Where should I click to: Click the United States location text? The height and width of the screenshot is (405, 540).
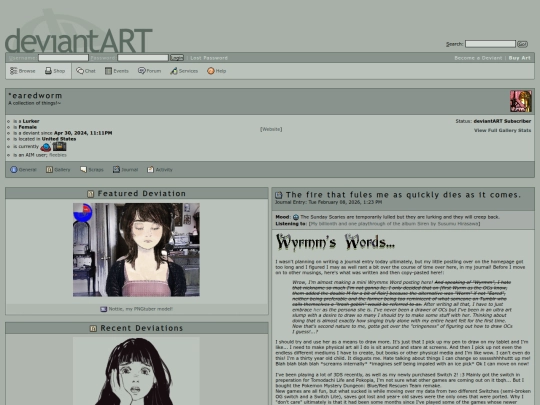59,139
